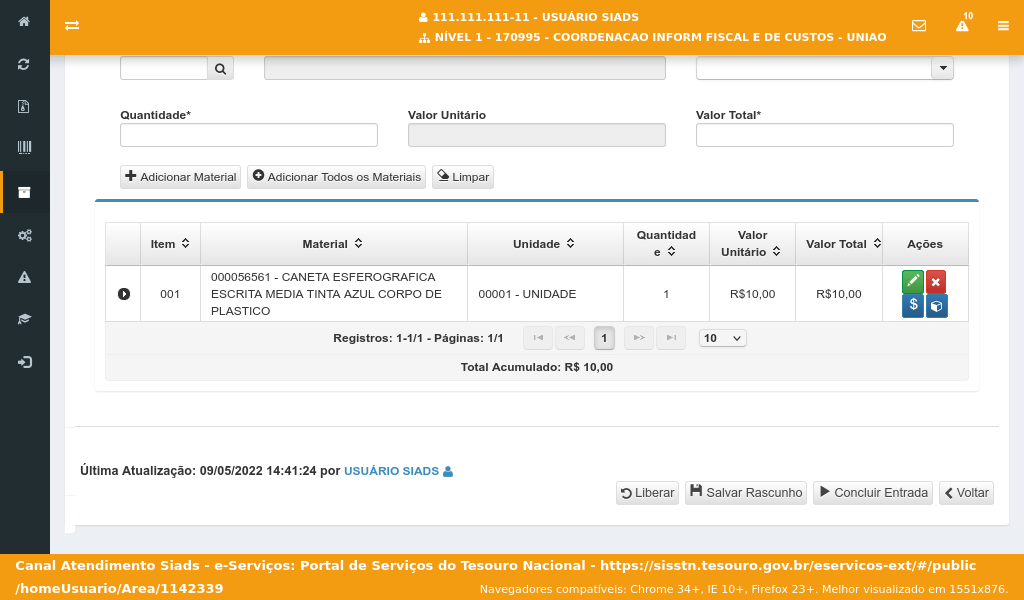This screenshot has height=600, width=1024.
Task: Open the graduation cap sidebar icon
Action: (x=24, y=319)
